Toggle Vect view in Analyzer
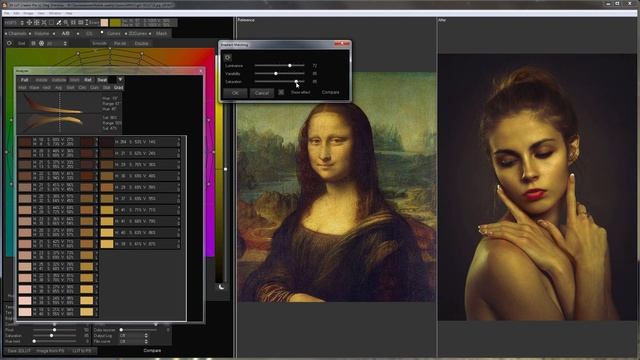 46,88
